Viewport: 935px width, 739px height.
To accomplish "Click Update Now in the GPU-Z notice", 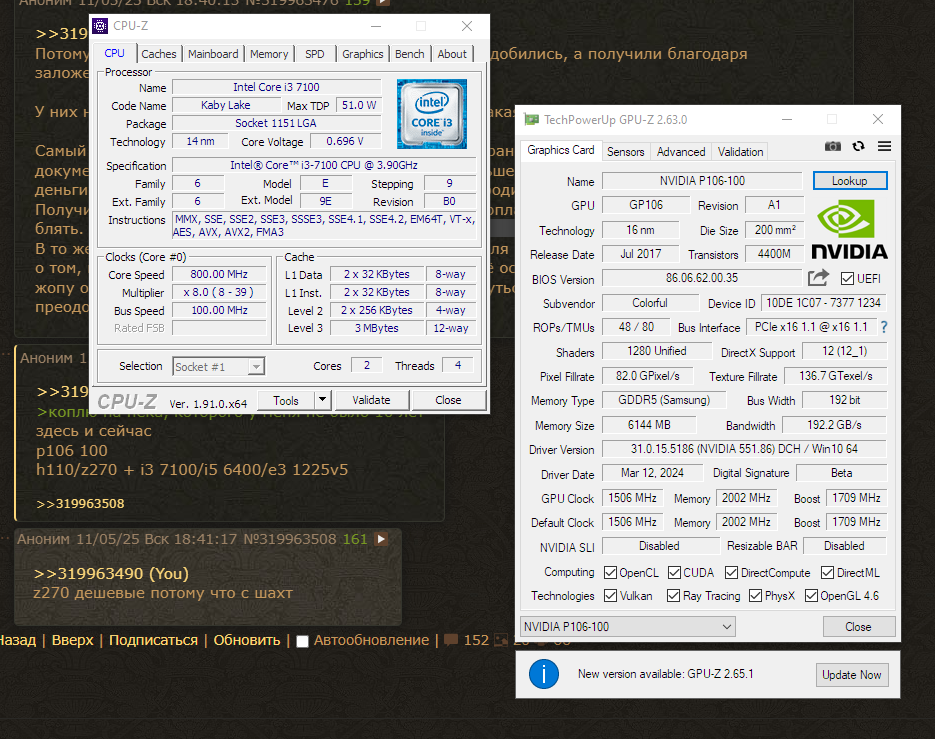I will [x=852, y=675].
